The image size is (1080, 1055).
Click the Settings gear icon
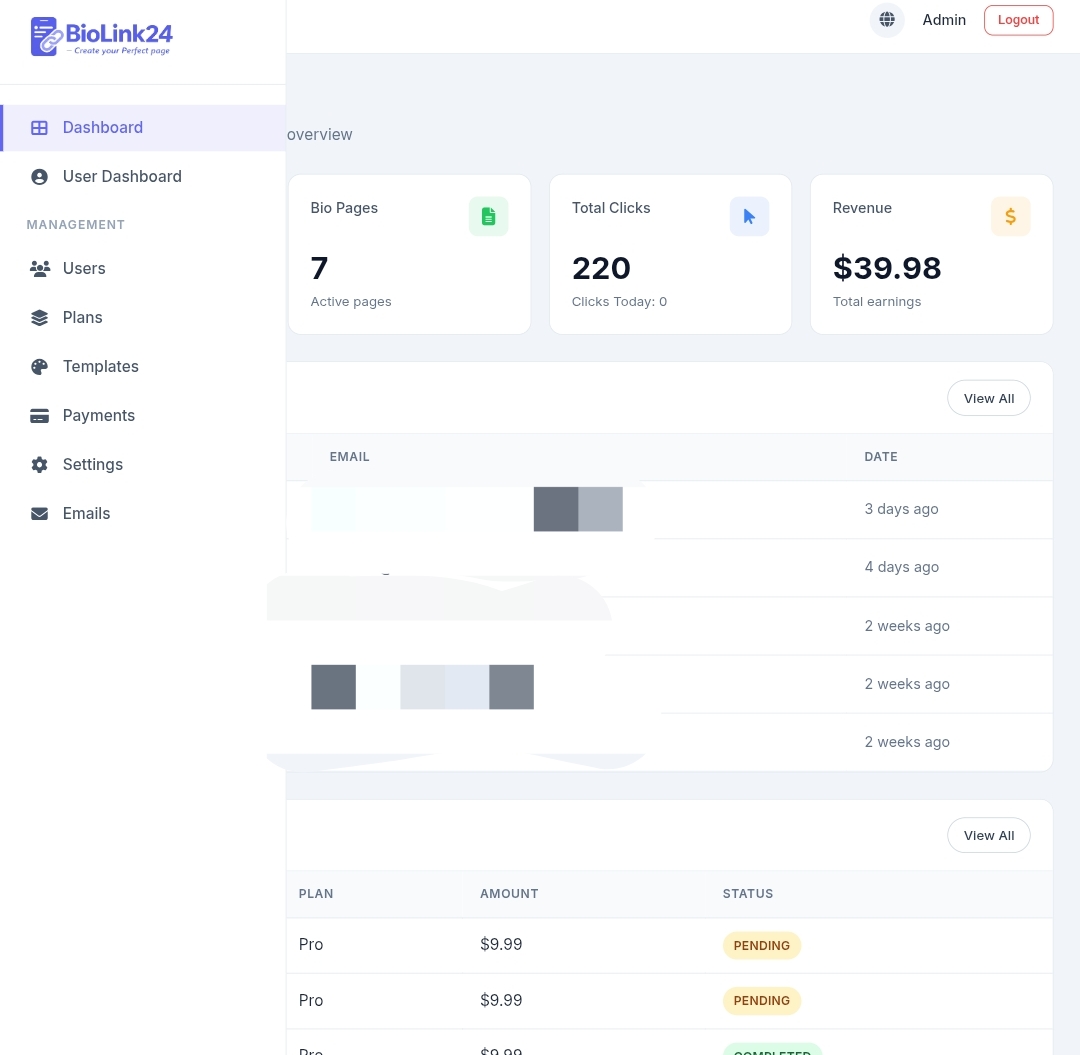40,464
